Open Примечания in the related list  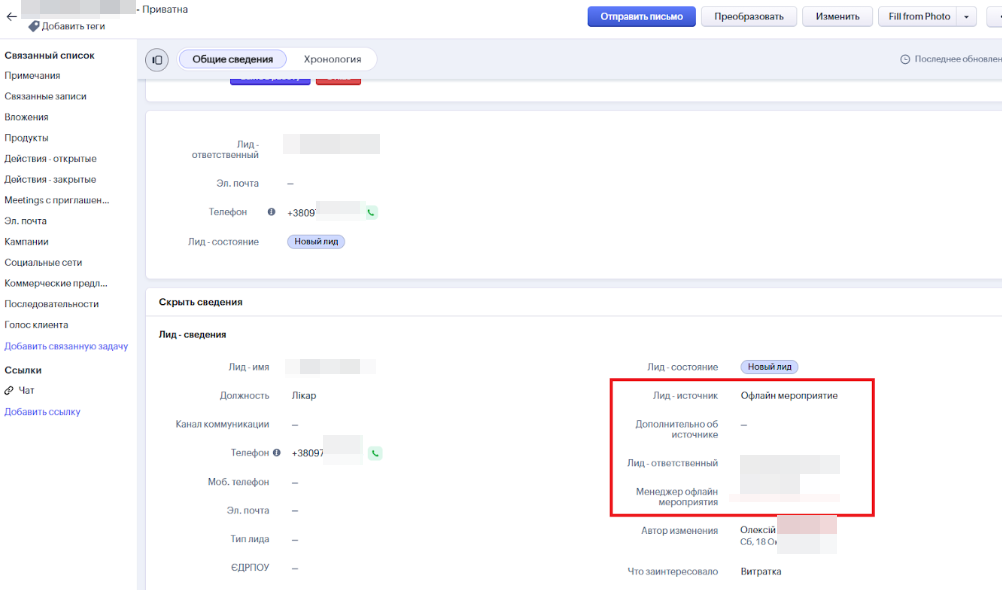32,76
